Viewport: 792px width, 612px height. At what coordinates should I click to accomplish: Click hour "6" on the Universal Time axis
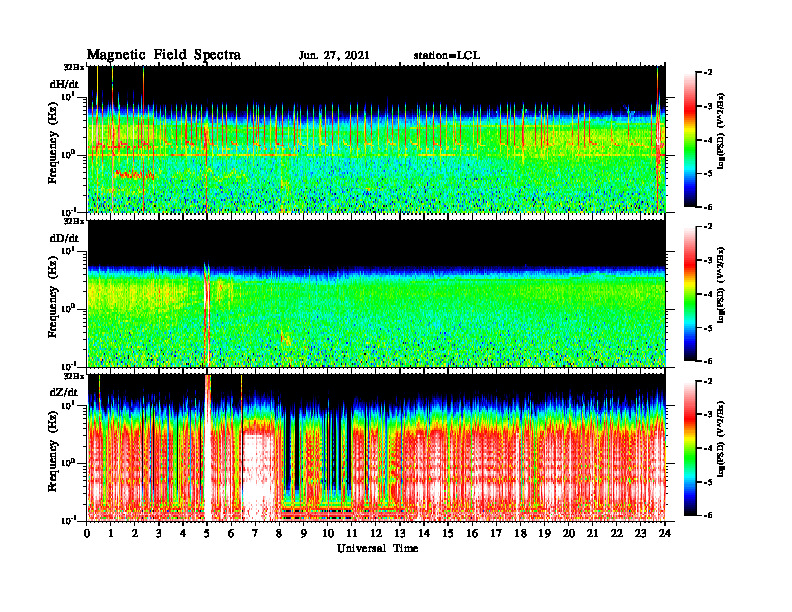point(231,534)
